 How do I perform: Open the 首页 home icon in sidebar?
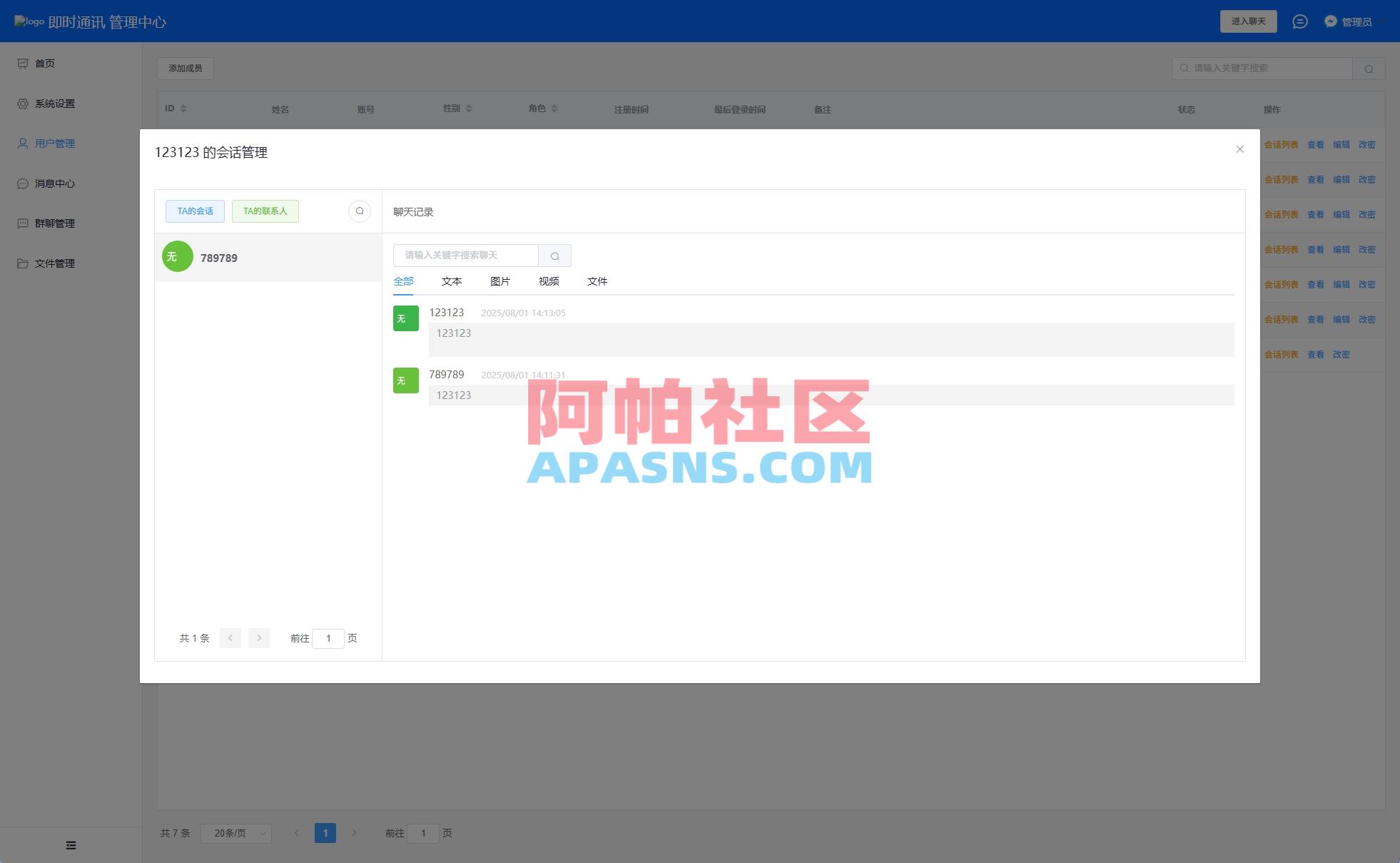pyautogui.click(x=24, y=63)
